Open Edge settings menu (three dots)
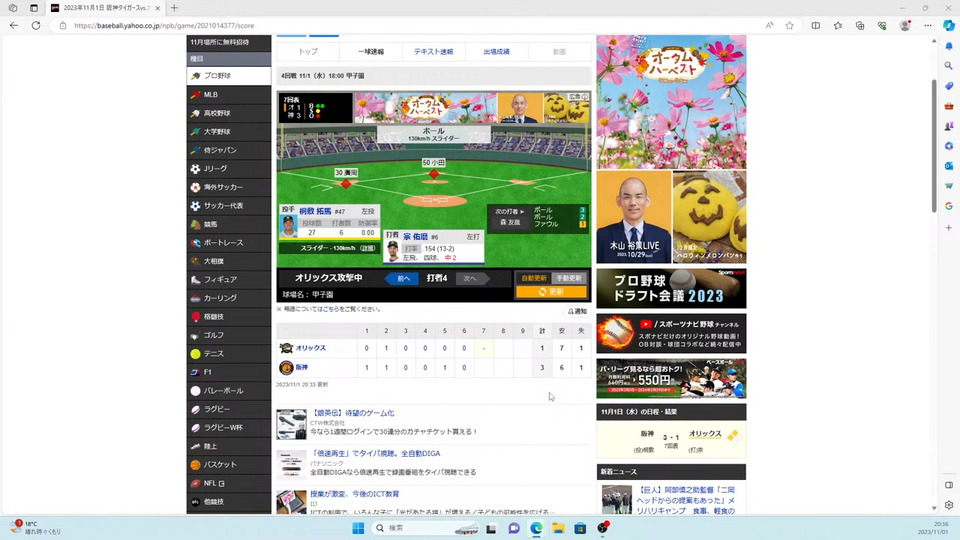960x540 pixels. tap(928, 26)
